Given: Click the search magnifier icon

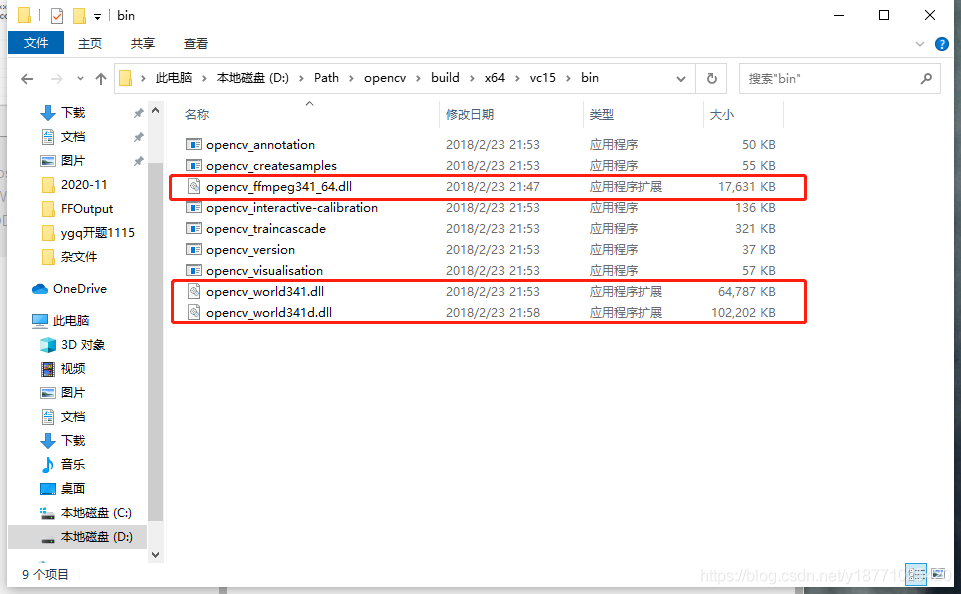Looking at the screenshot, I should (x=926, y=78).
